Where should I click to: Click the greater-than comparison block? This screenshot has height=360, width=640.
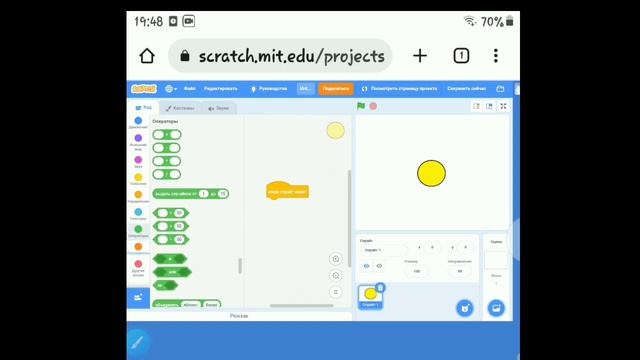coord(171,213)
